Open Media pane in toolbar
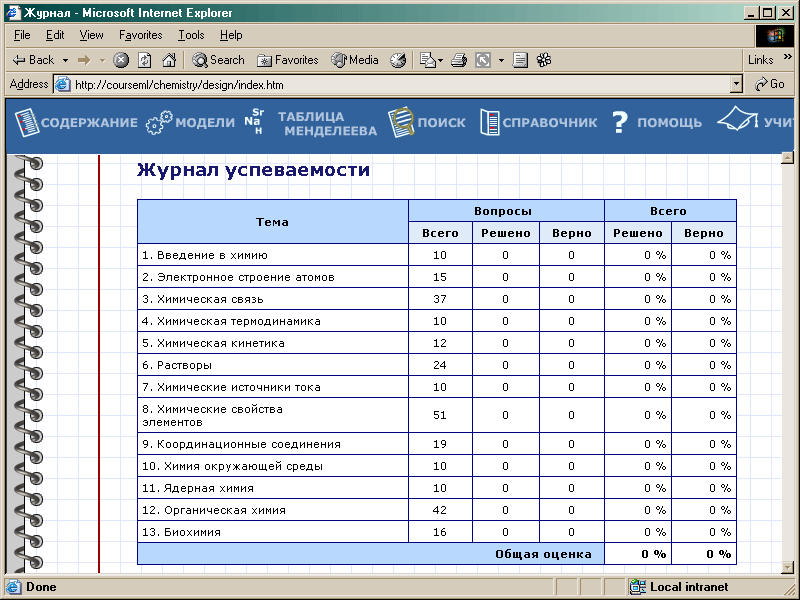This screenshot has width=800, height=600. coord(355,60)
